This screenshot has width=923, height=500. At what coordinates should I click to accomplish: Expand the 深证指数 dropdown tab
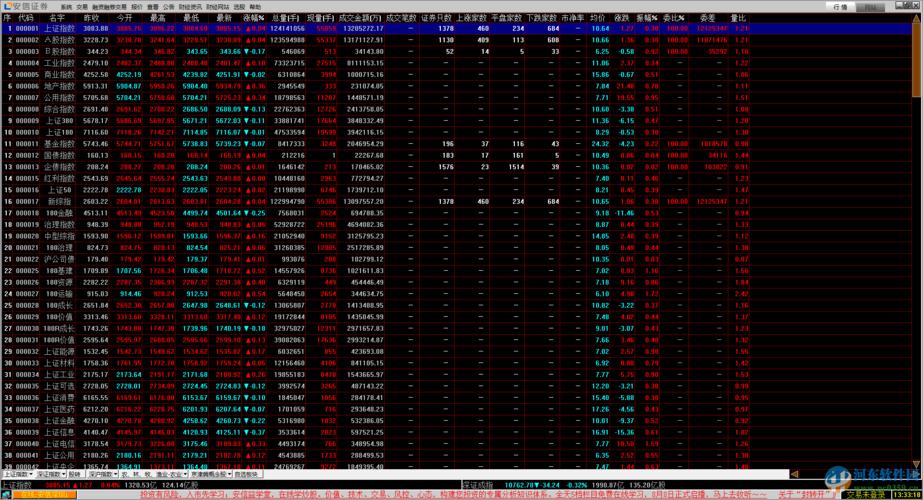tap(50, 473)
